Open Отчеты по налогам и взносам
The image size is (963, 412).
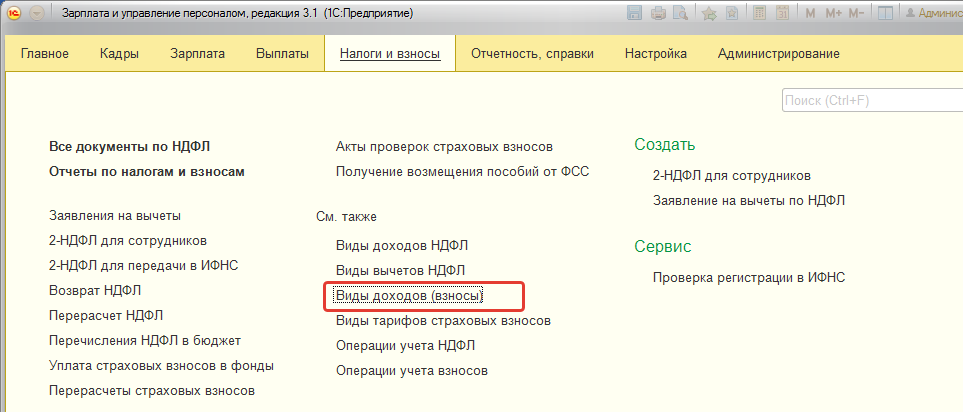147,172
